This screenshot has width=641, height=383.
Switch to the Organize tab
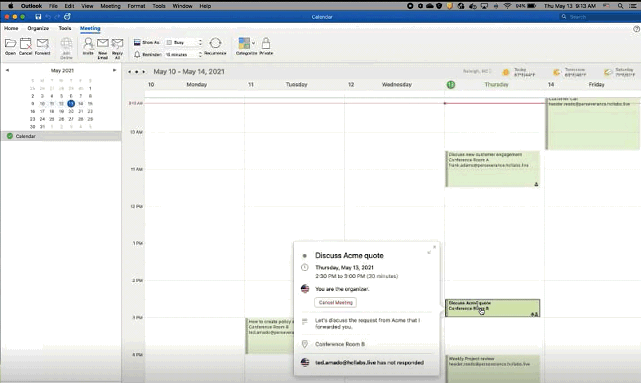38,28
